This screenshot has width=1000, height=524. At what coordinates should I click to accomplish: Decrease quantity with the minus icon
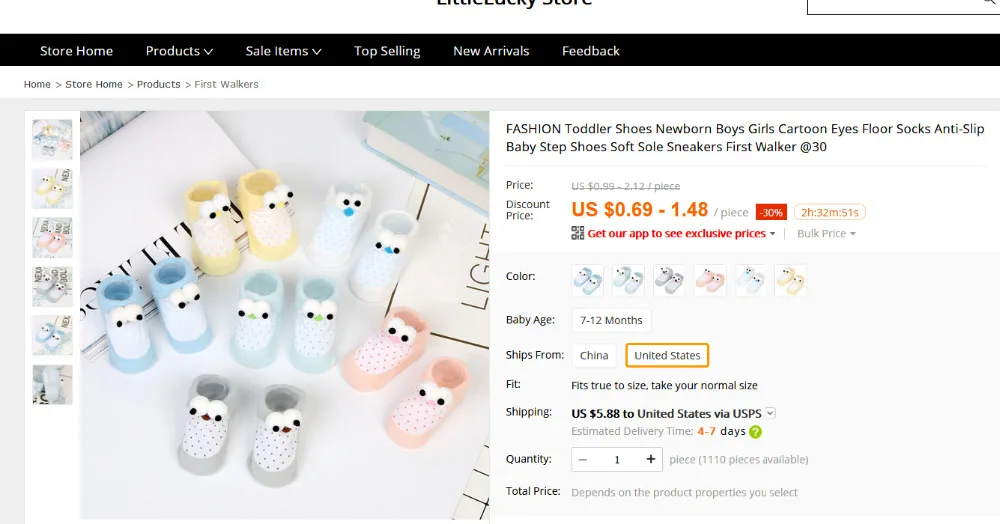coord(583,459)
